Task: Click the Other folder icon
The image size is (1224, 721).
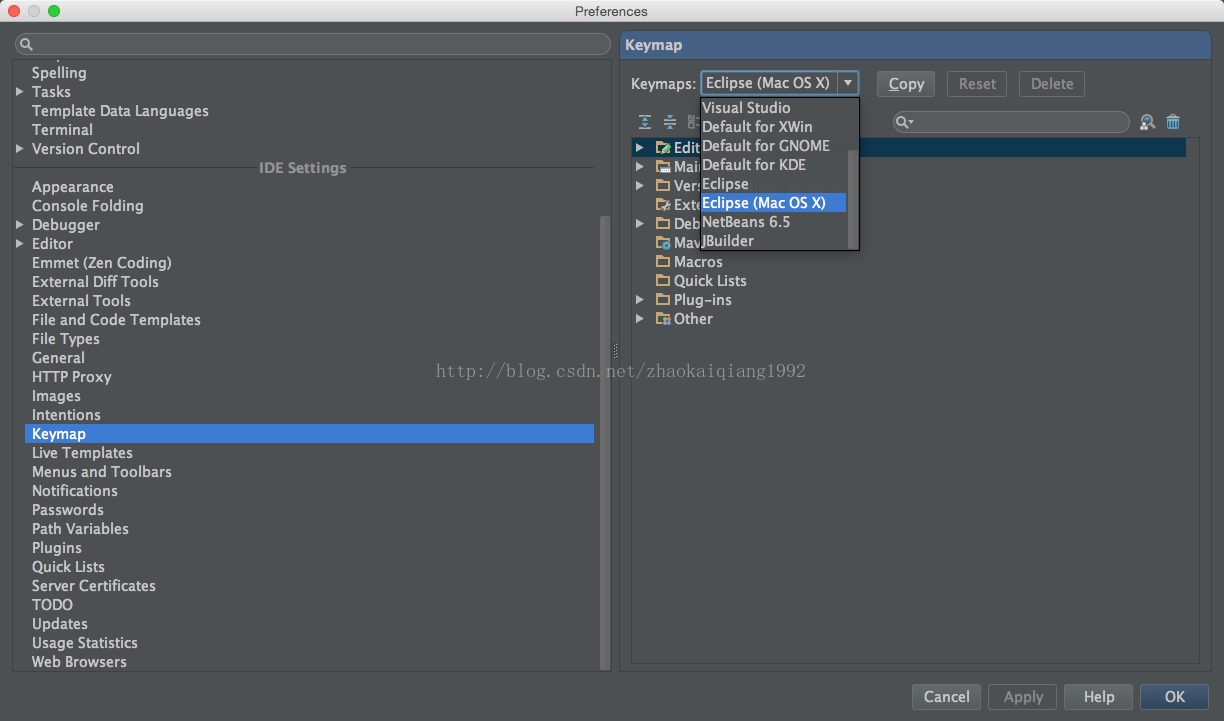Action: (663, 319)
